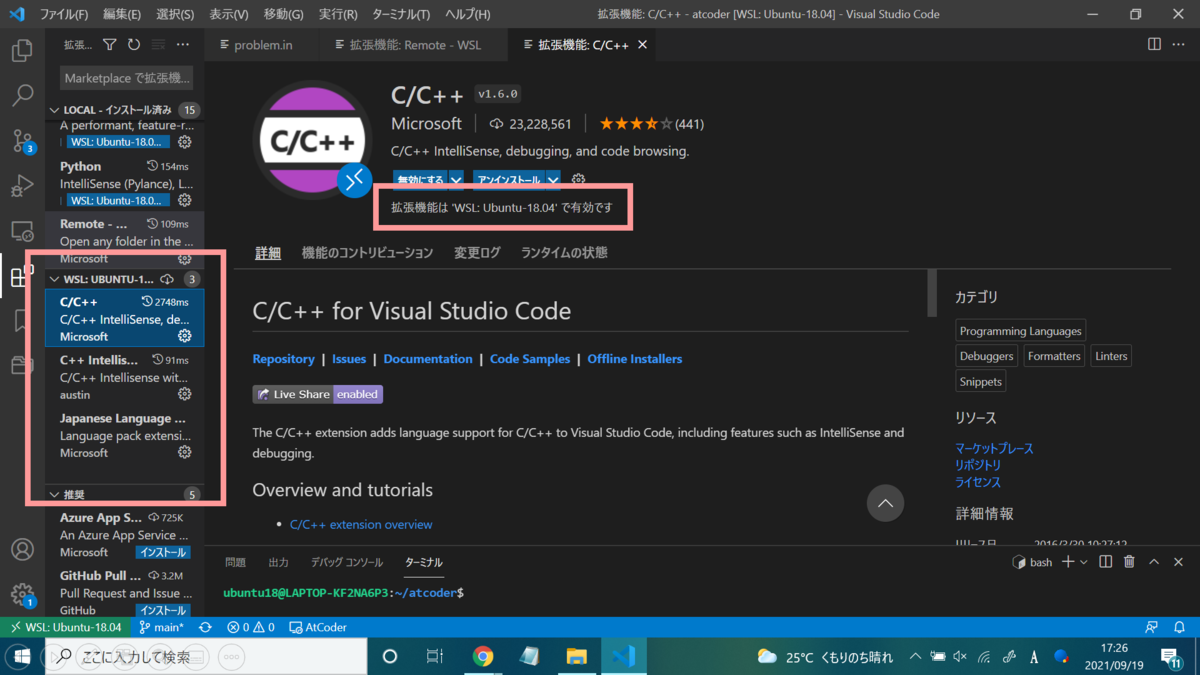Open a new terminal with the plus icon
Viewport: 1200px width, 675px height.
(1069, 561)
